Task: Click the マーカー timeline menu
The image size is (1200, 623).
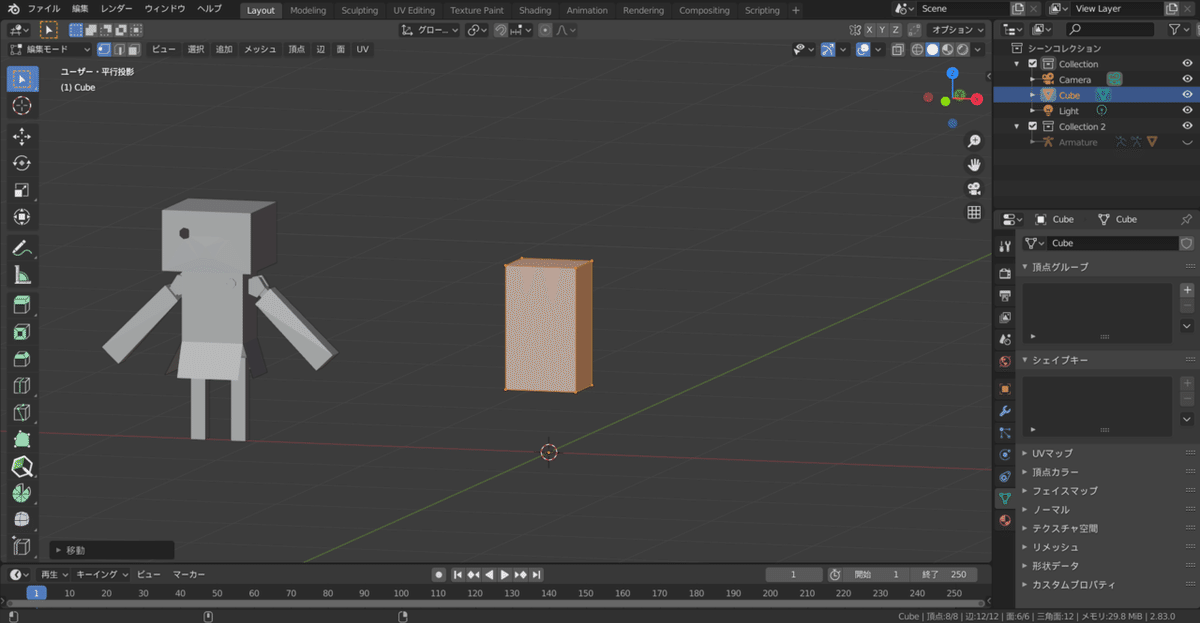Action: pyautogui.click(x=189, y=574)
